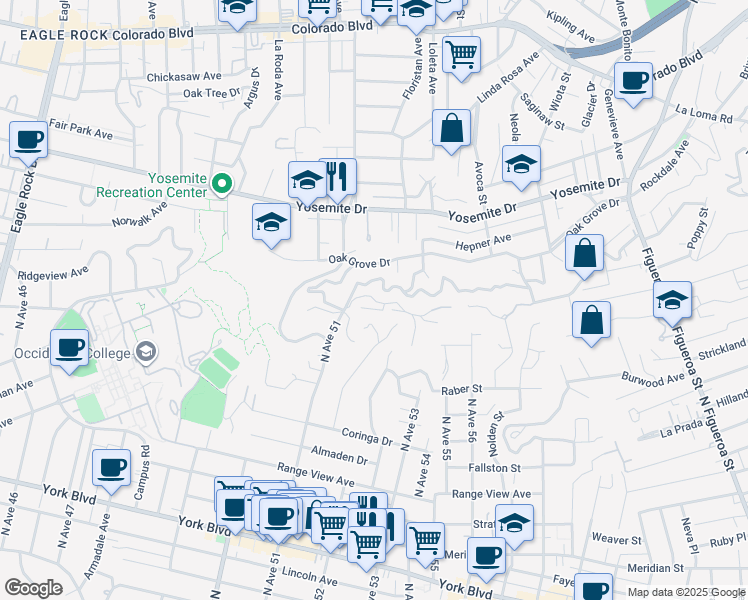Click the cafe marker on Eagle Rock Blvd near Fair Park Ave

coord(29,143)
